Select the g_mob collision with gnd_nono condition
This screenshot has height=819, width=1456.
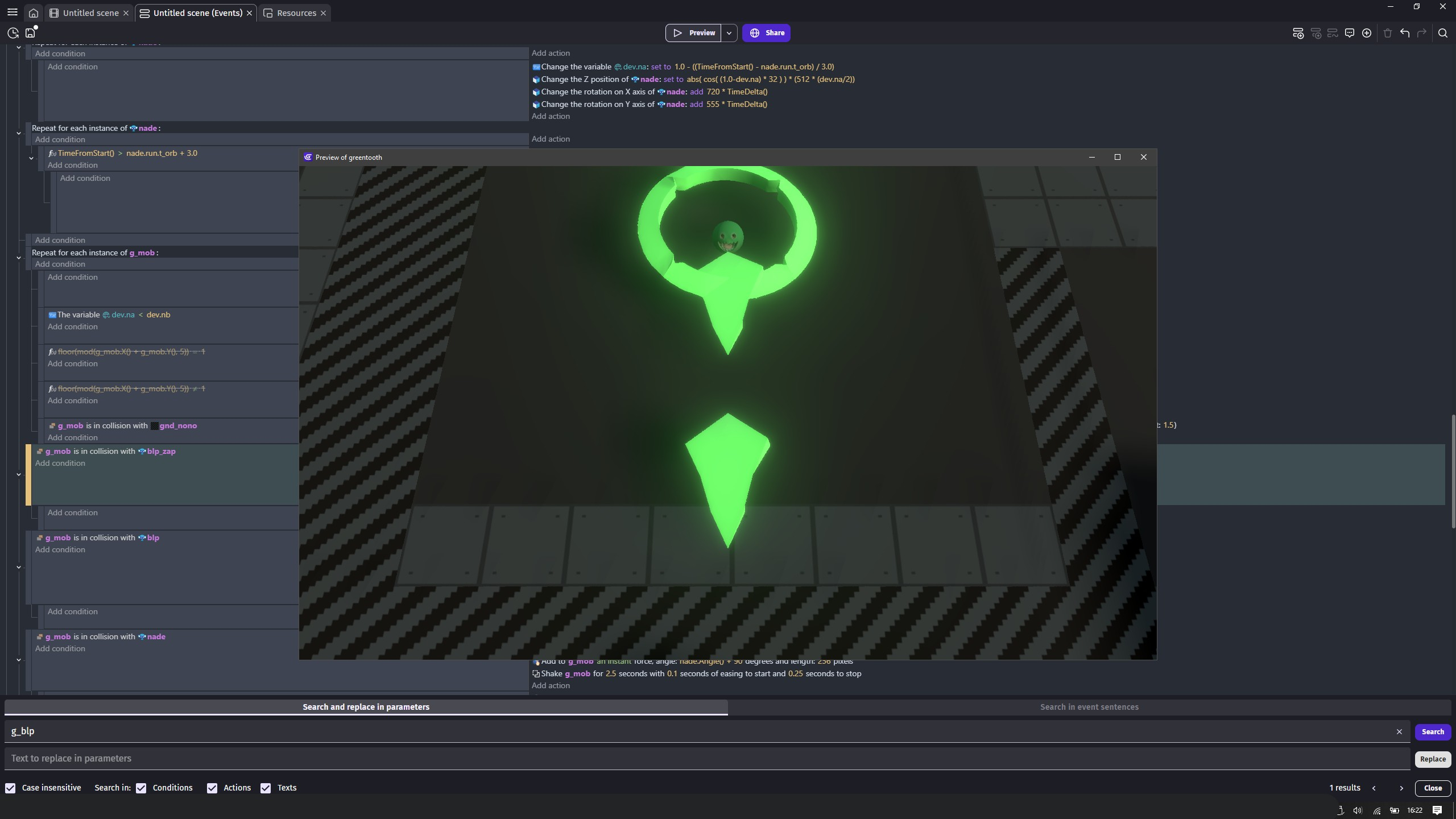point(123,426)
